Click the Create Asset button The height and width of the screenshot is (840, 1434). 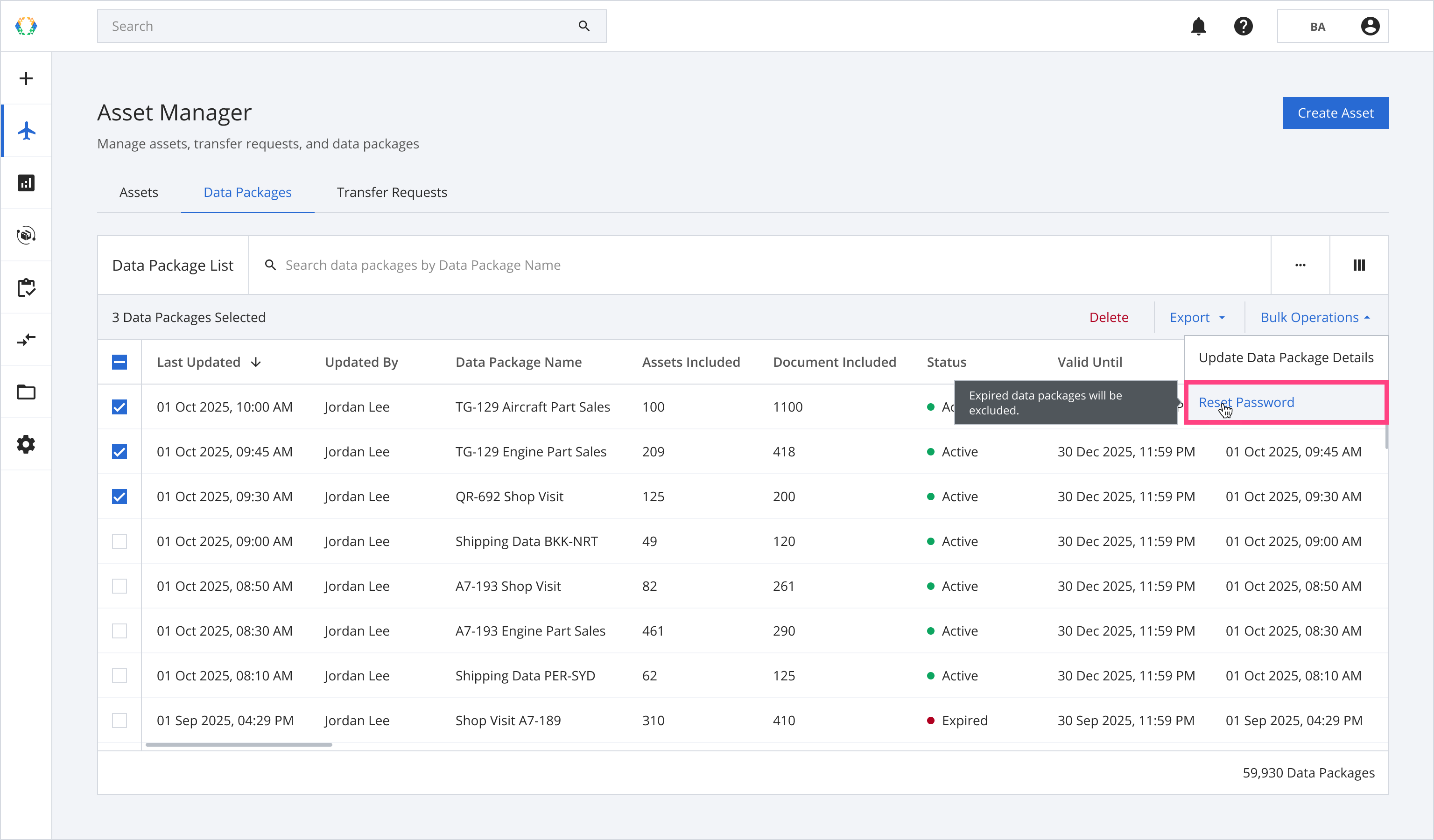click(1335, 113)
